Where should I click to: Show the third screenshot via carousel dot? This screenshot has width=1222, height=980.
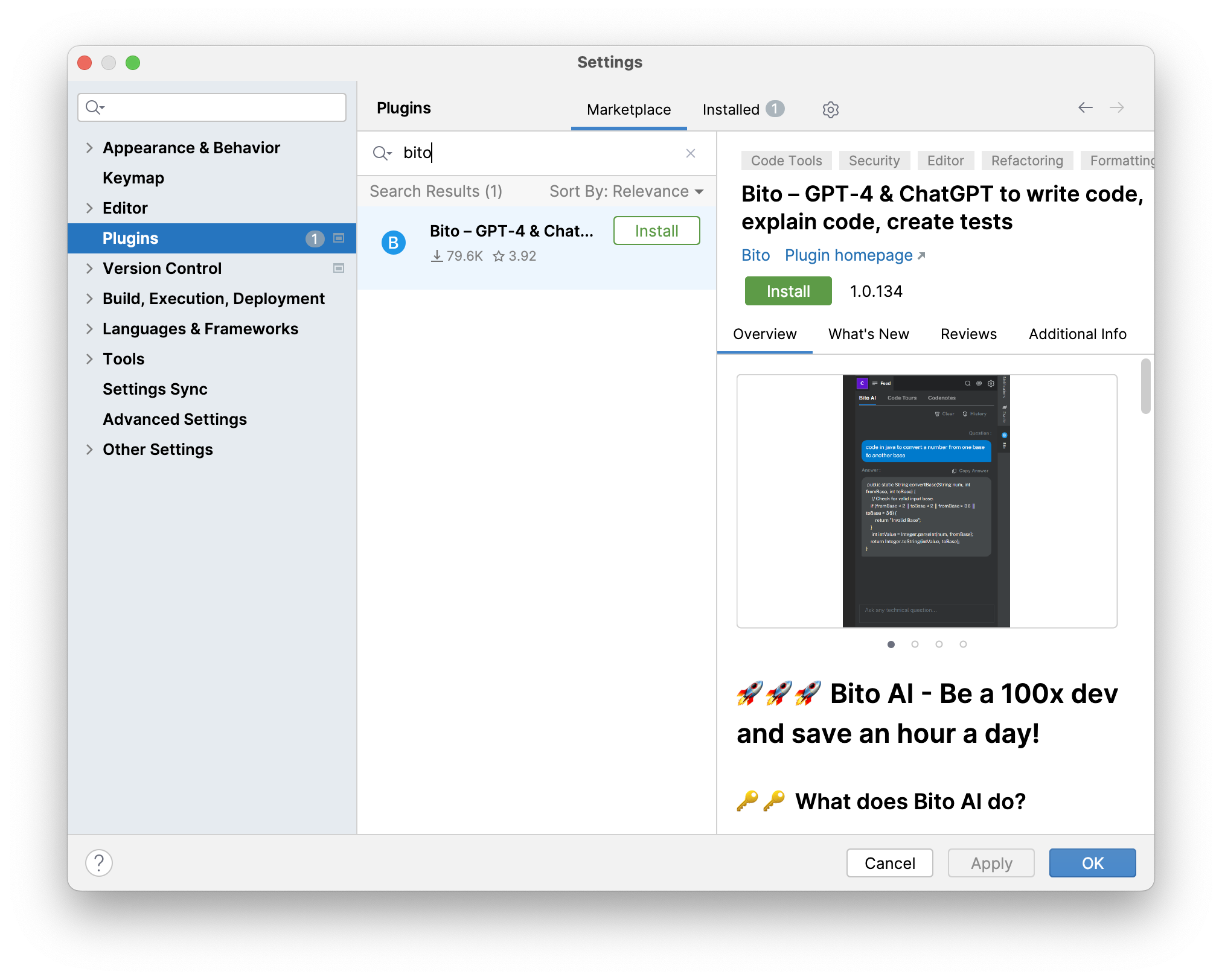click(x=939, y=644)
